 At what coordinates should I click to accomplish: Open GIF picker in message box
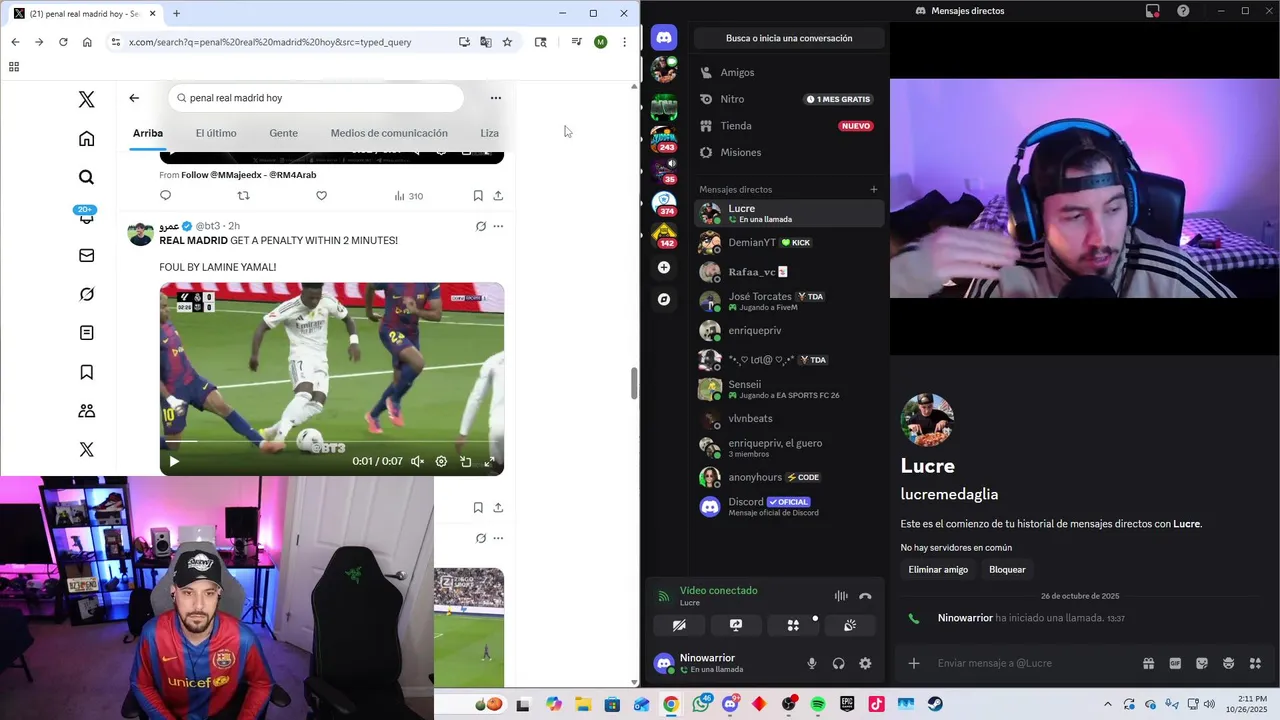point(1175,663)
